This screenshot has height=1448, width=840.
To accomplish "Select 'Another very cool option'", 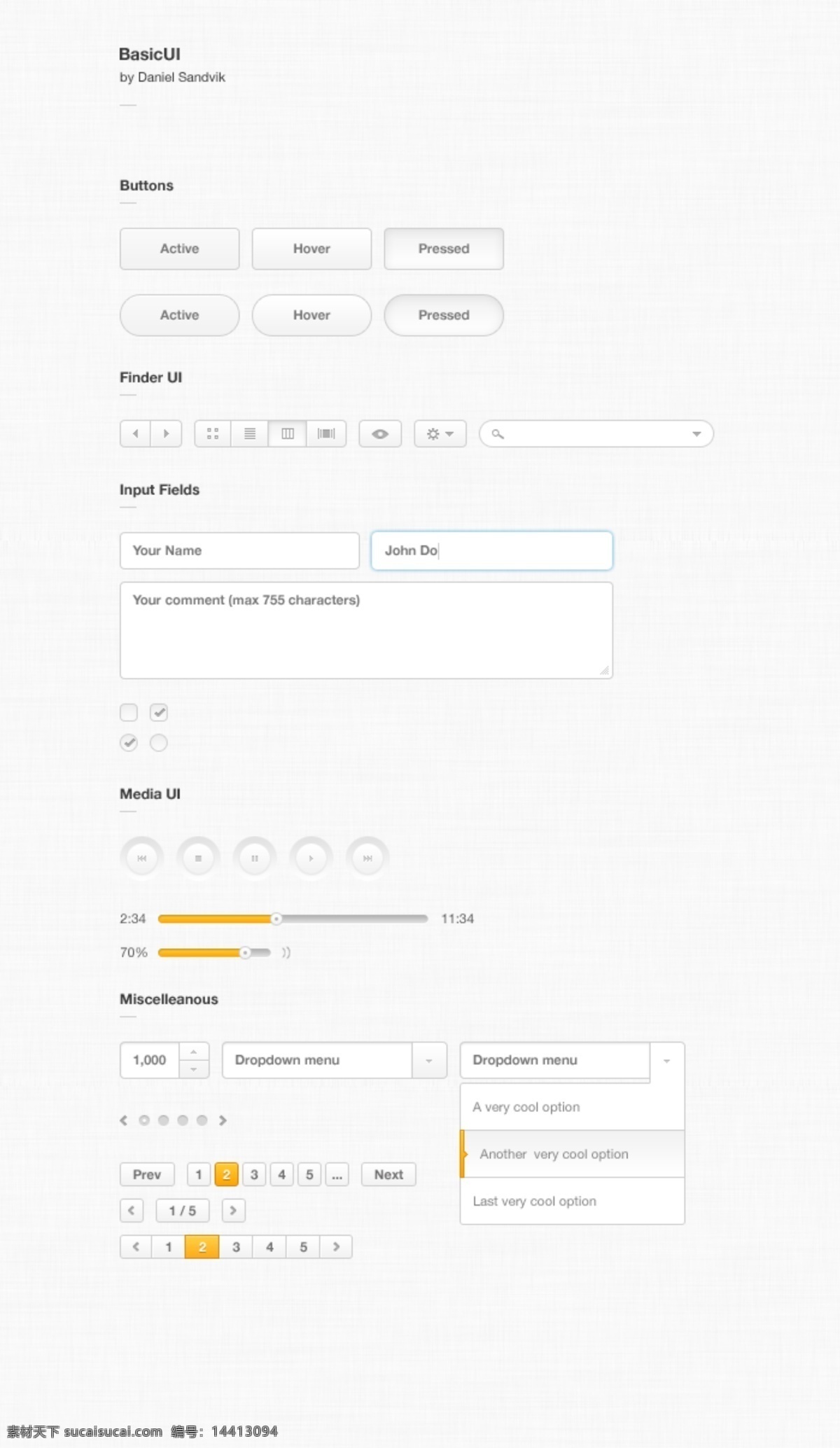I will (x=573, y=1154).
